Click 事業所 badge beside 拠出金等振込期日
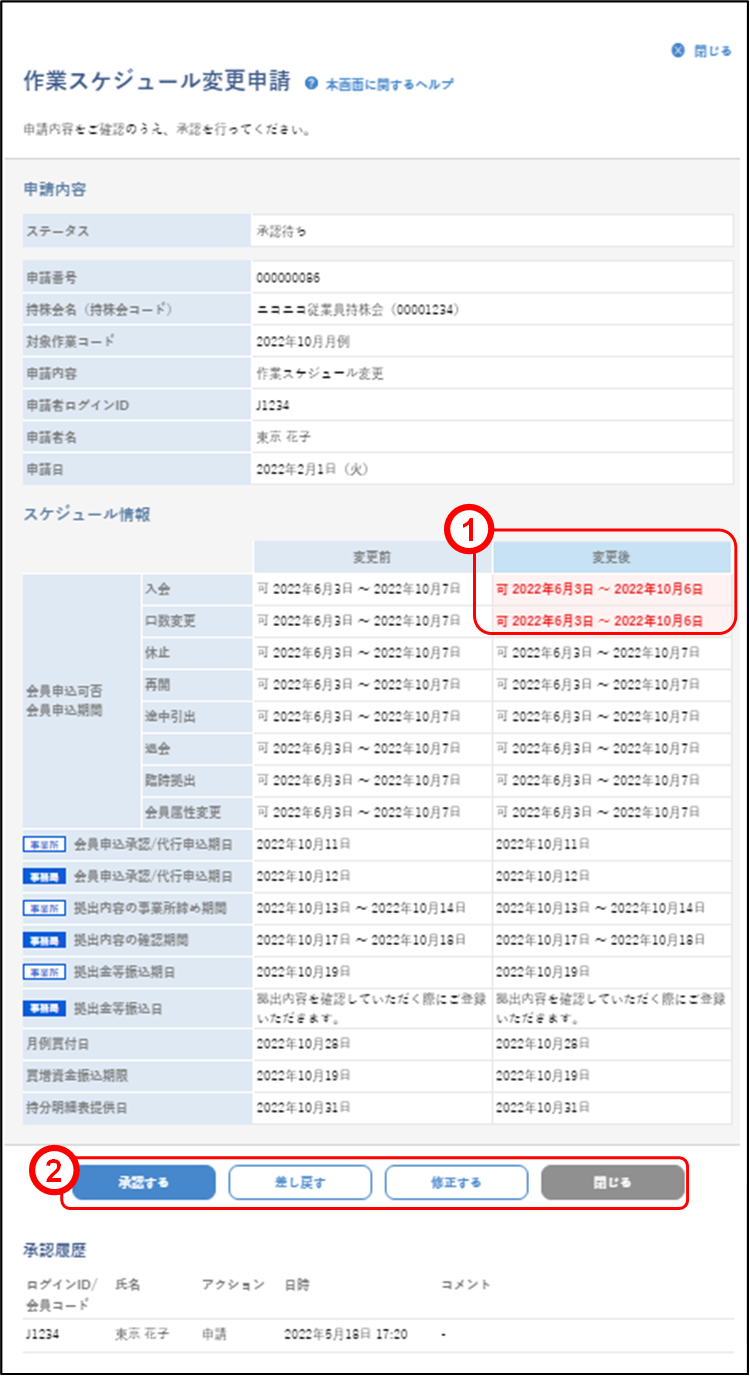This screenshot has height=1376, width=750. (44, 972)
